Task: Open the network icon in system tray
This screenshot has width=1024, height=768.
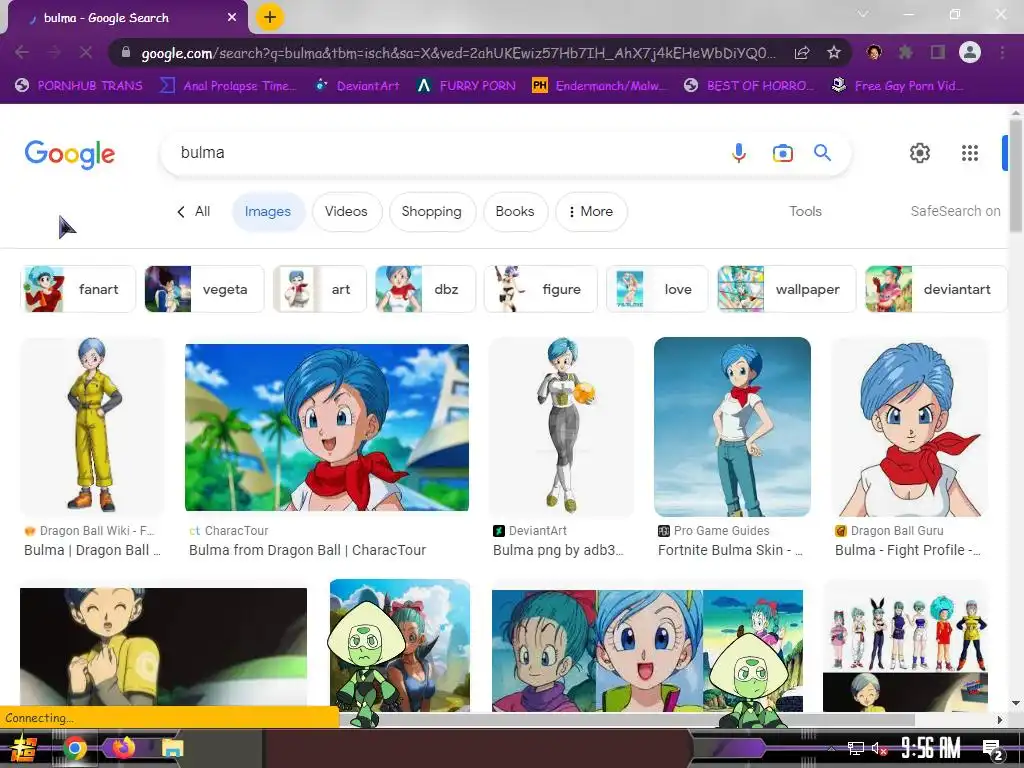Action: (x=856, y=748)
